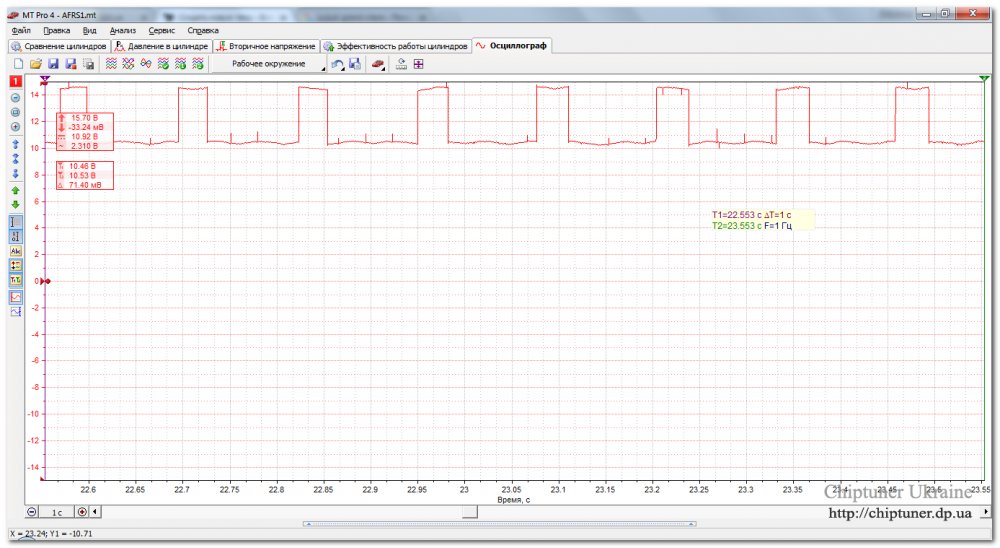This screenshot has width=1000, height=548.
Task: Click wavy lines with cross marks icon
Action: click(x=128, y=64)
